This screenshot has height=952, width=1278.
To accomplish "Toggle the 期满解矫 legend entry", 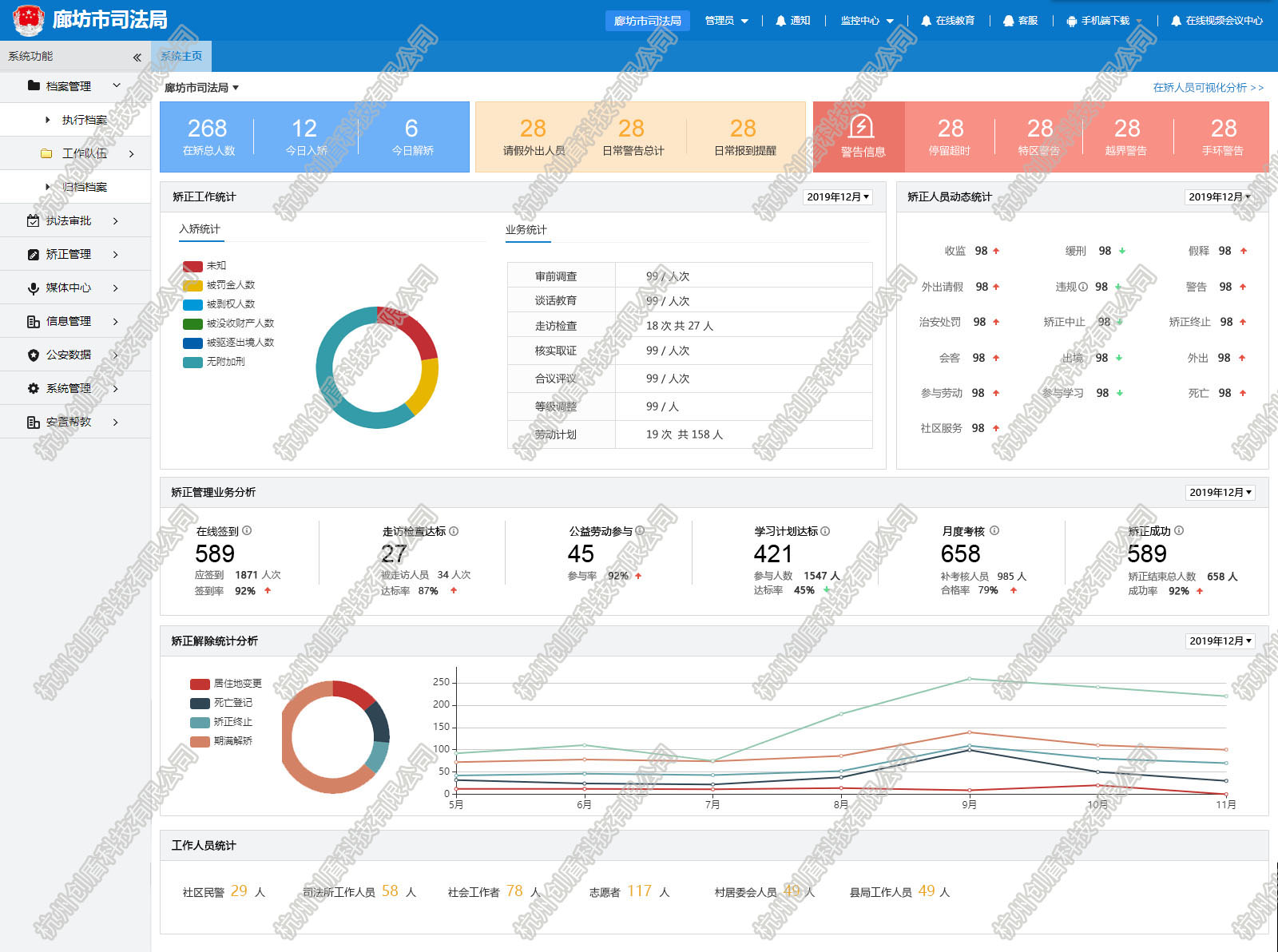I will [x=222, y=741].
